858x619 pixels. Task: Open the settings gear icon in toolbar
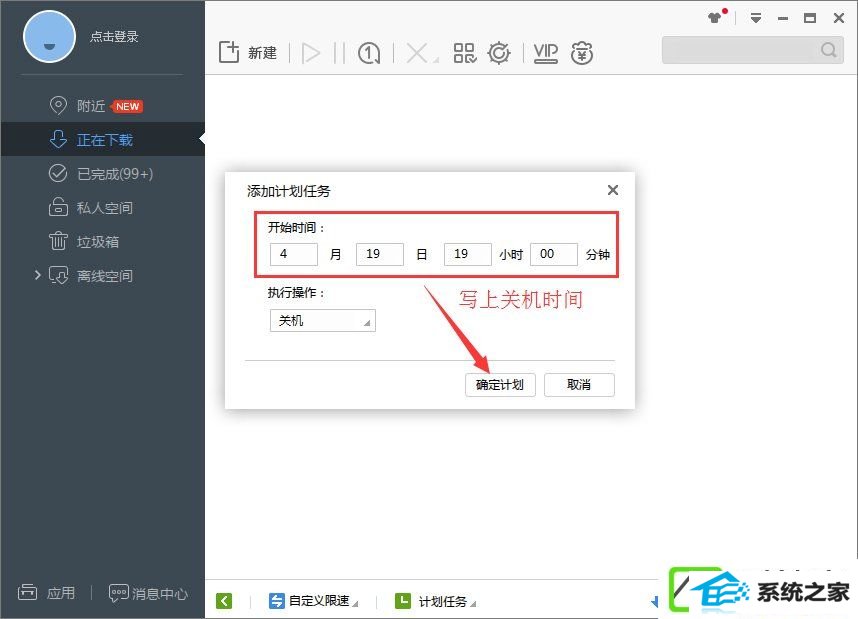(x=499, y=53)
